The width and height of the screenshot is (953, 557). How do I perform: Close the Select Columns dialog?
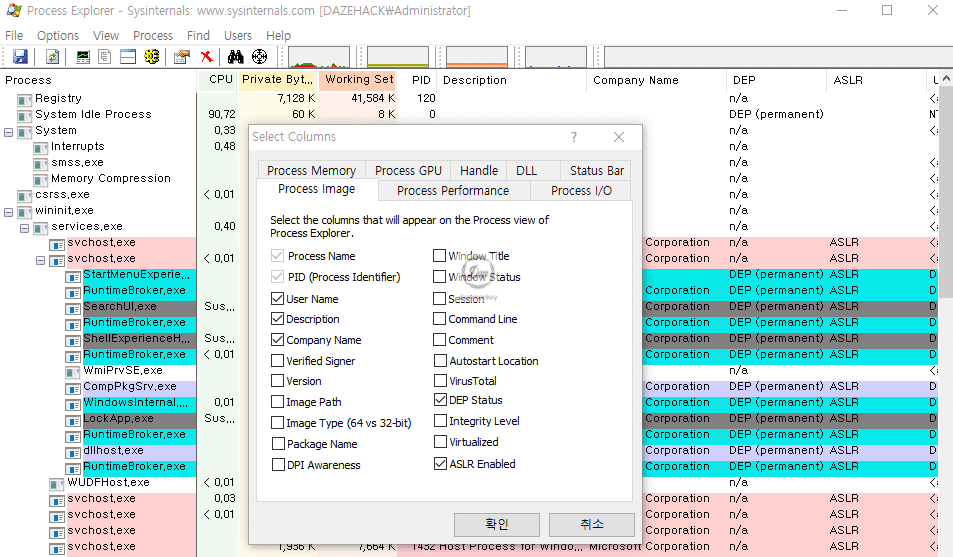[619, 137]
